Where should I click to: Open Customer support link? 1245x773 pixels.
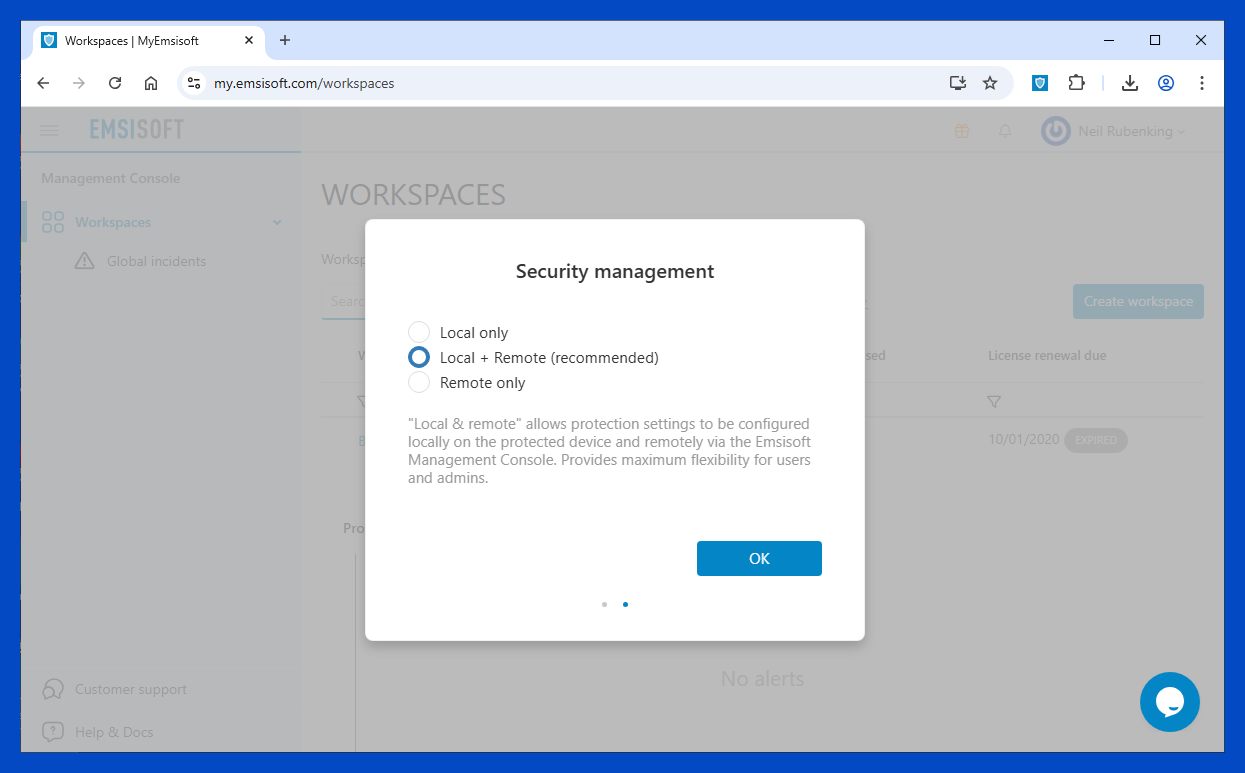pyautogui.click(x=131, y=689)
